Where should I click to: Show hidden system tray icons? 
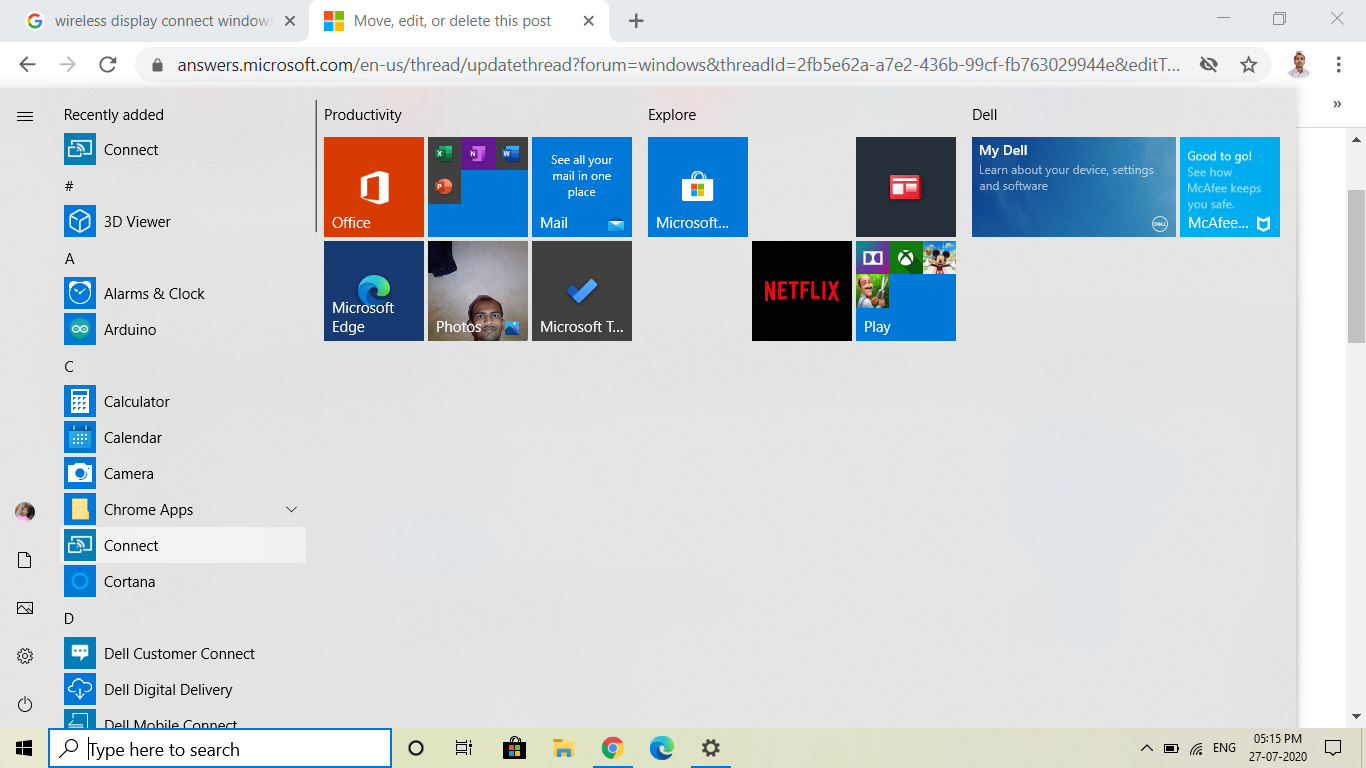pyautogui.click(x=1146, y=748)
